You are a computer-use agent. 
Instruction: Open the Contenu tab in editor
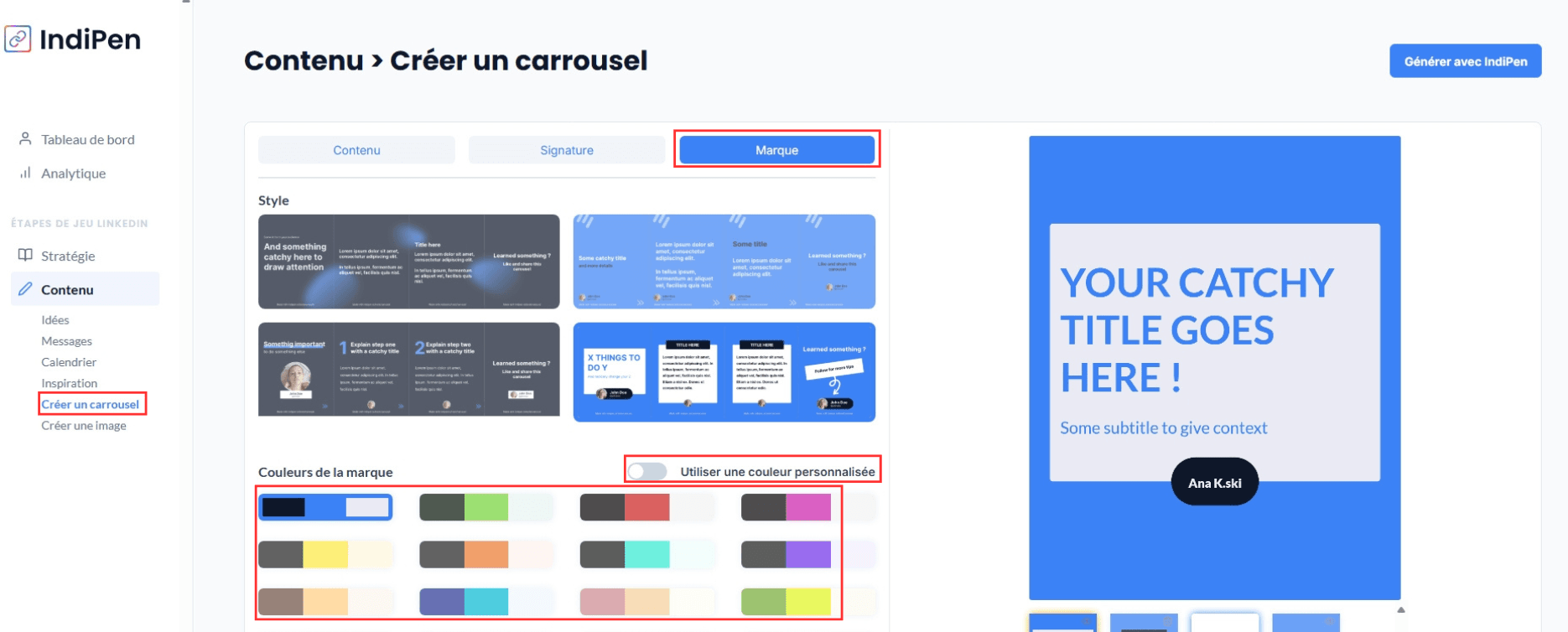tap(356, 151)
